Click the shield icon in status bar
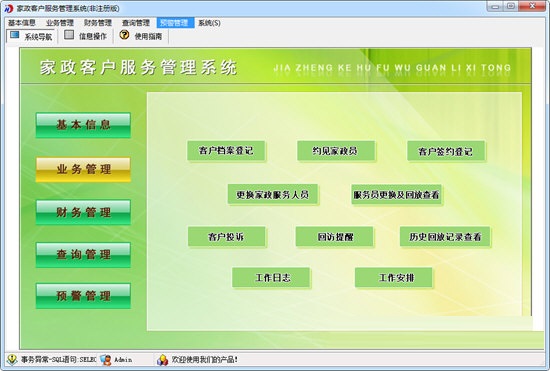 coord(12,359)
